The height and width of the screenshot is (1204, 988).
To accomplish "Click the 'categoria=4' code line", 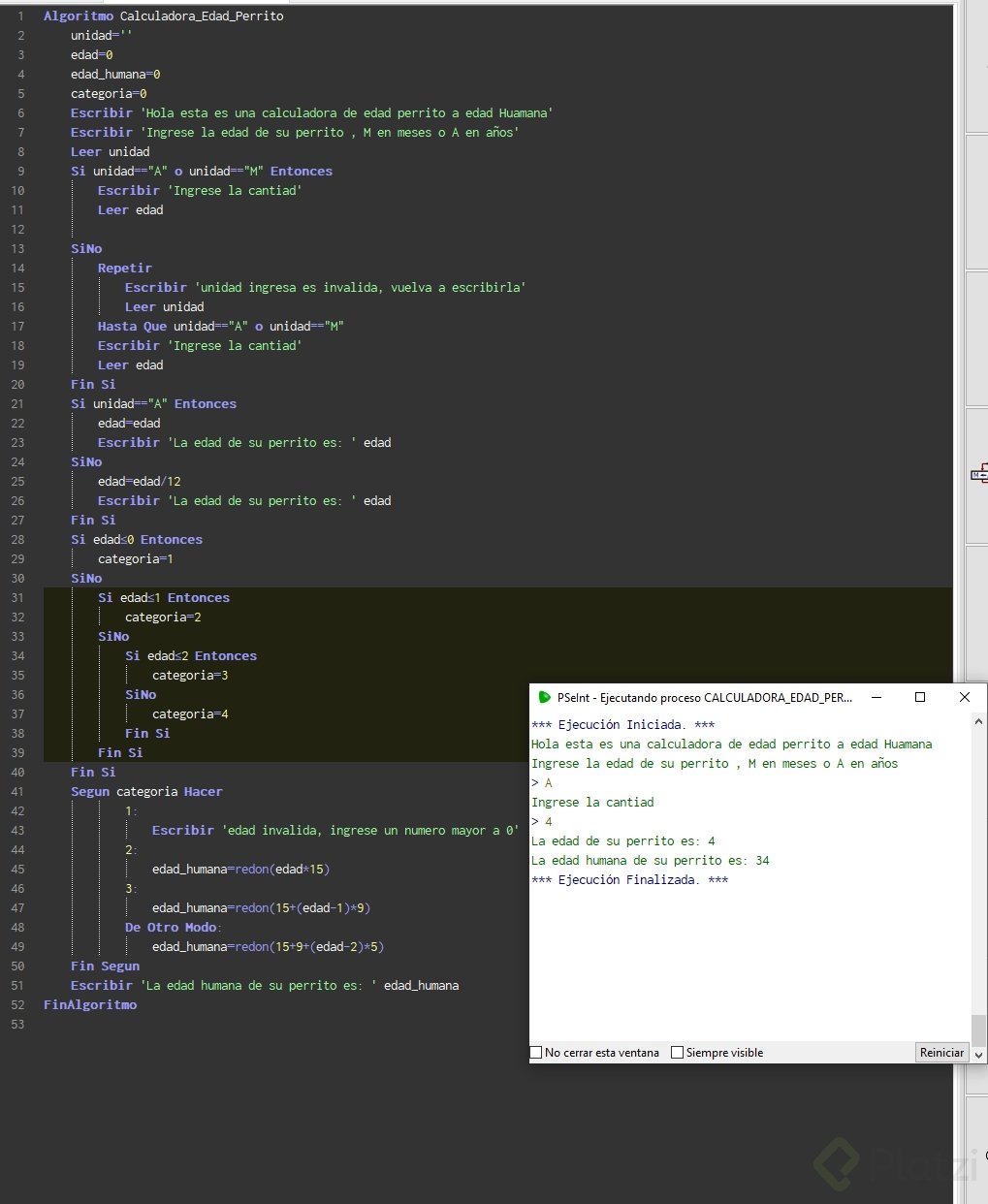I will pyautogui.click(x=190, y=713).
